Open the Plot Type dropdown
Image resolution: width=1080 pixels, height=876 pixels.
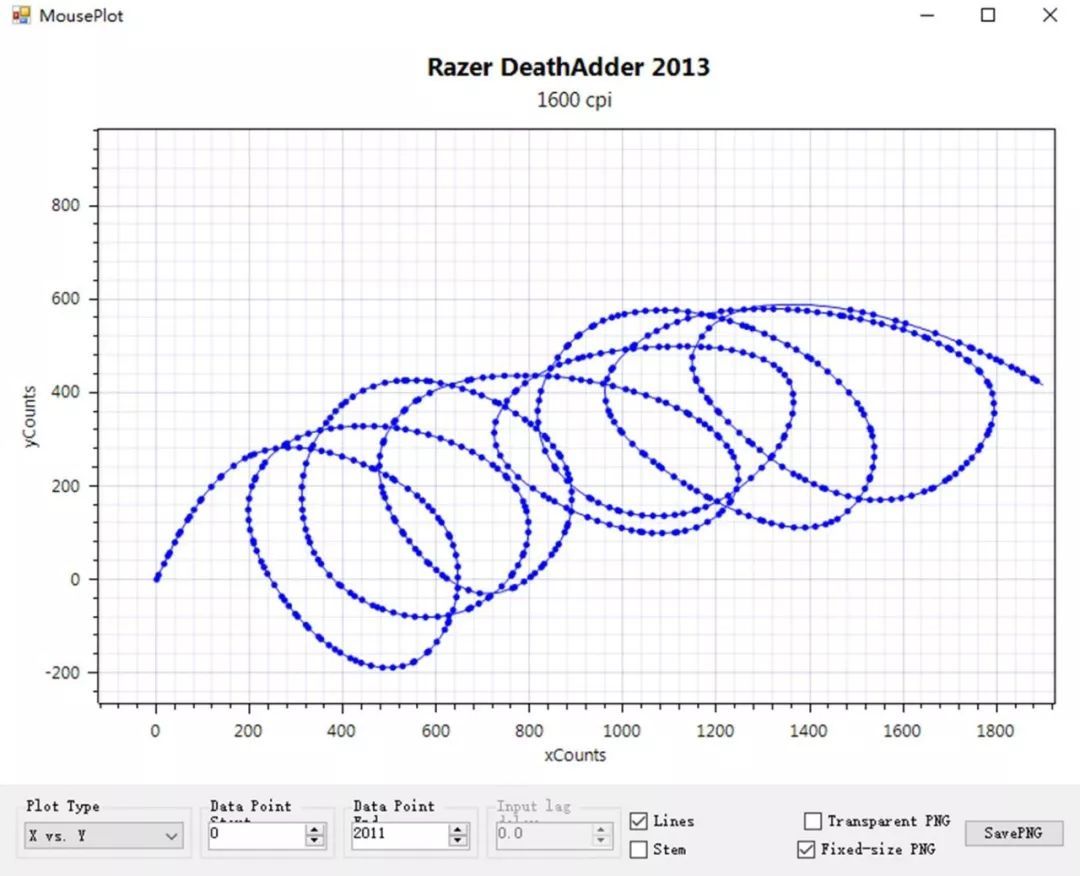coord(103,836)
